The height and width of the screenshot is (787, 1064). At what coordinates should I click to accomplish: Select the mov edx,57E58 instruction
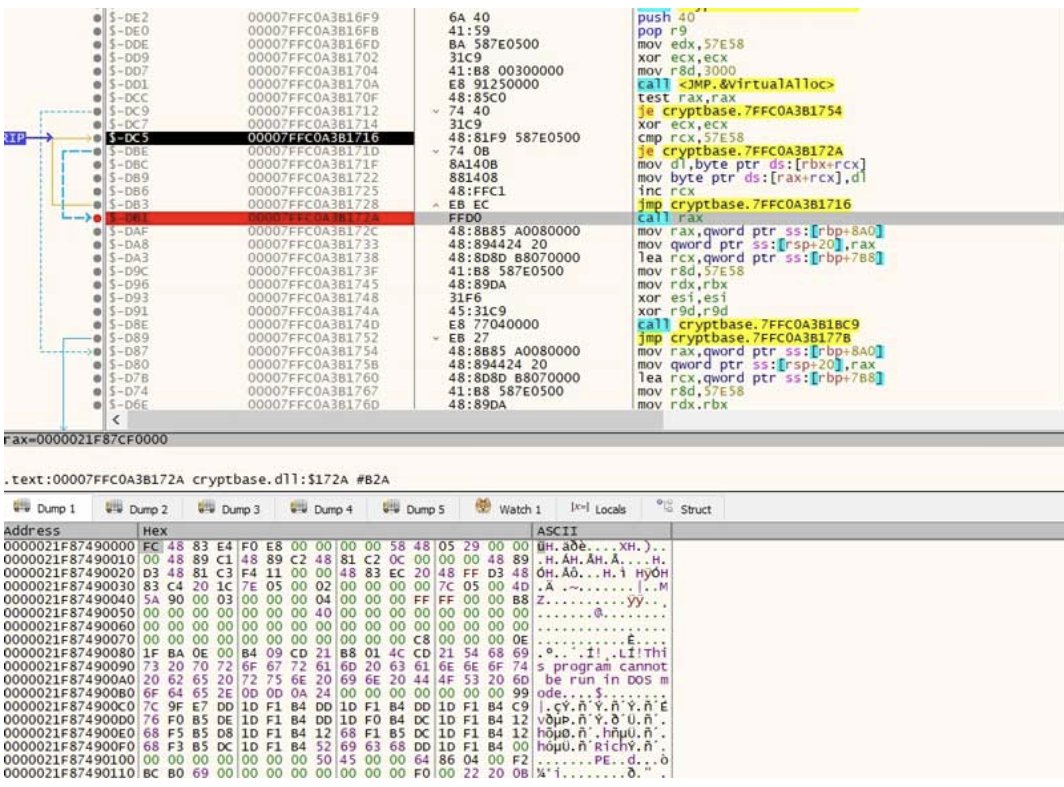pos(690,44)
